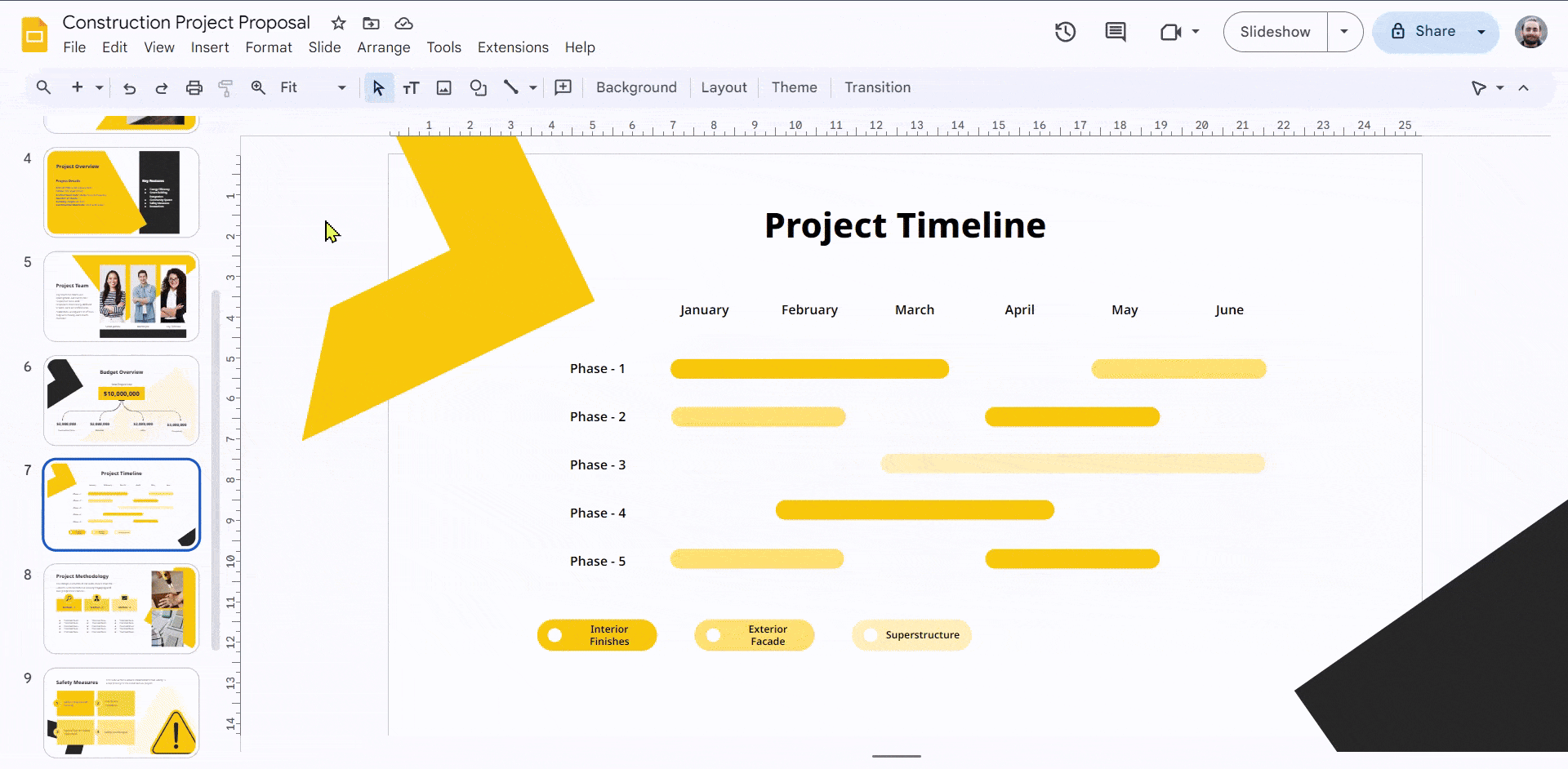Open the comment history icon
The image size is (1568, 769).
pos(1116,32)
